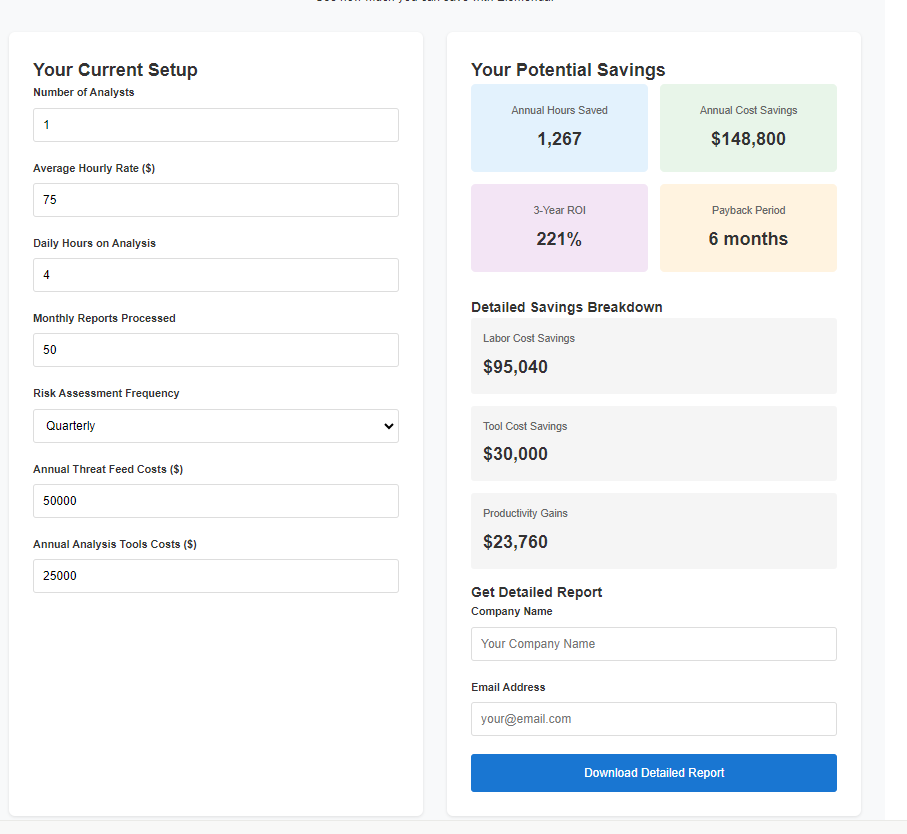Click the Number of Analysts input field
Screen dimensions: 907x834
coord(215,125)
